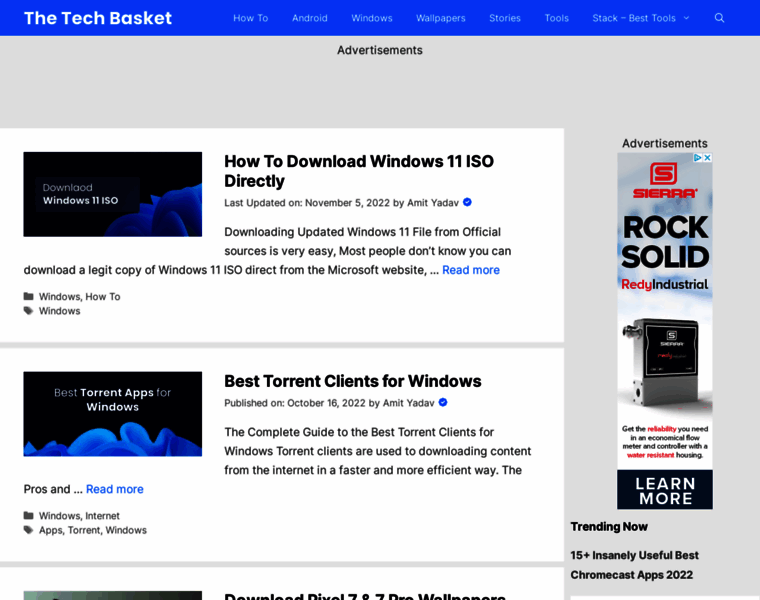Open the search magnifier icon in header
Image resolution: width=760 pixels, height=600 pixels.
coord(719,18)
